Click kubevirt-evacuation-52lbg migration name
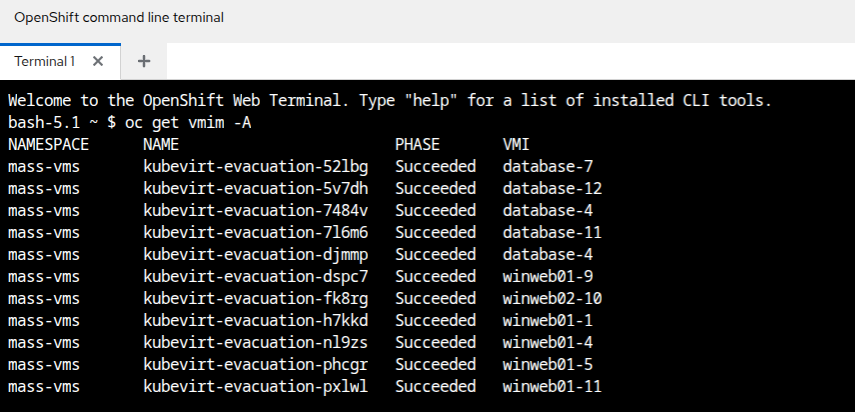855x412 pixels. 256,166
